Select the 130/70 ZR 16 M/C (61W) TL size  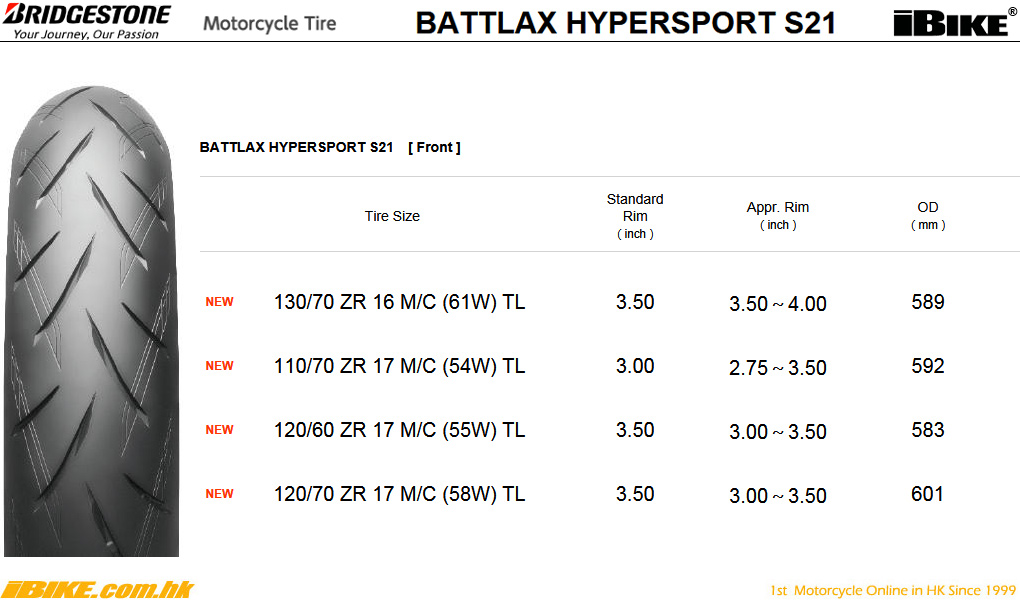(x=399, y=302)
